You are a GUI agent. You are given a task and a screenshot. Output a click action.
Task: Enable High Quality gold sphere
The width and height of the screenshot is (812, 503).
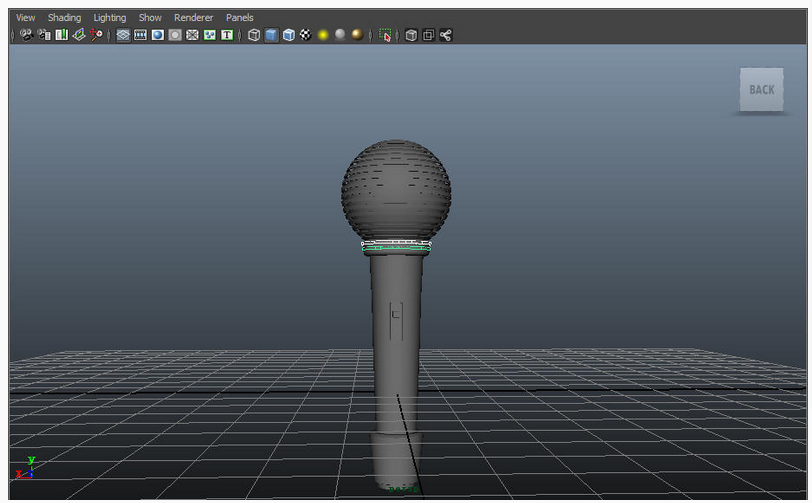[x=357, y=35]
